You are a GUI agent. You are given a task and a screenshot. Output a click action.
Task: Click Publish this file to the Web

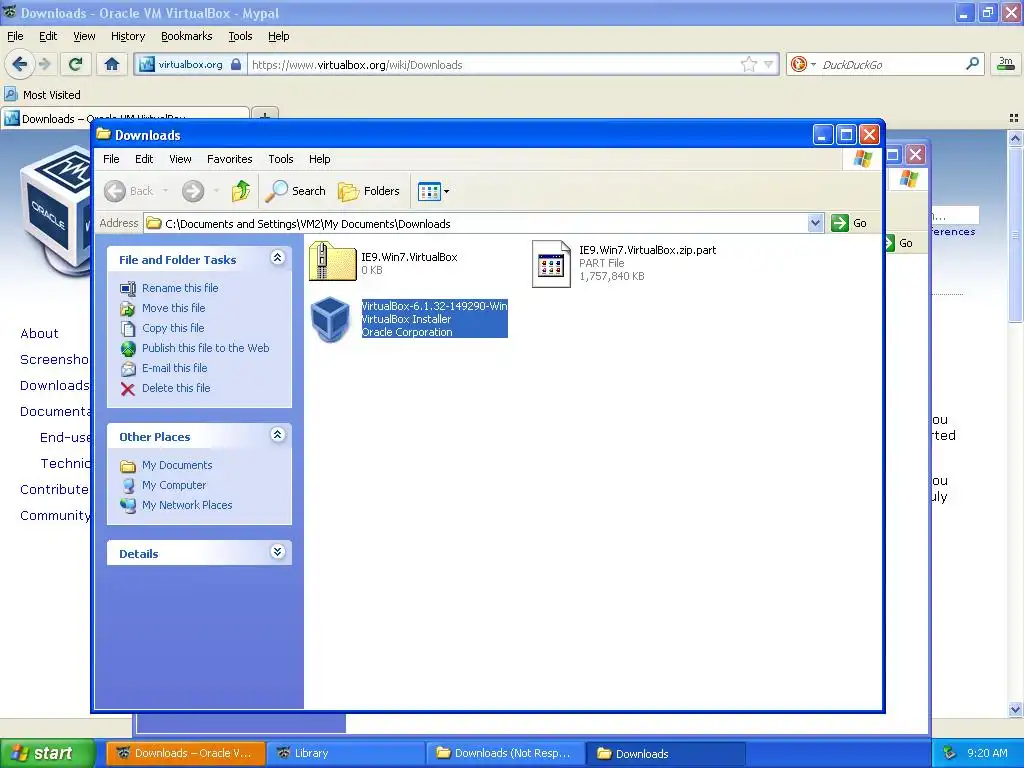(206, 348)
